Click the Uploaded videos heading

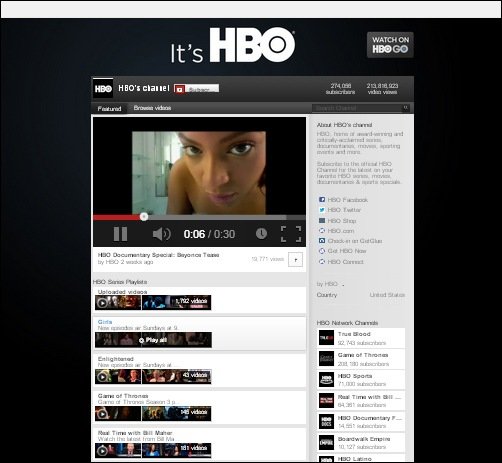122,292
